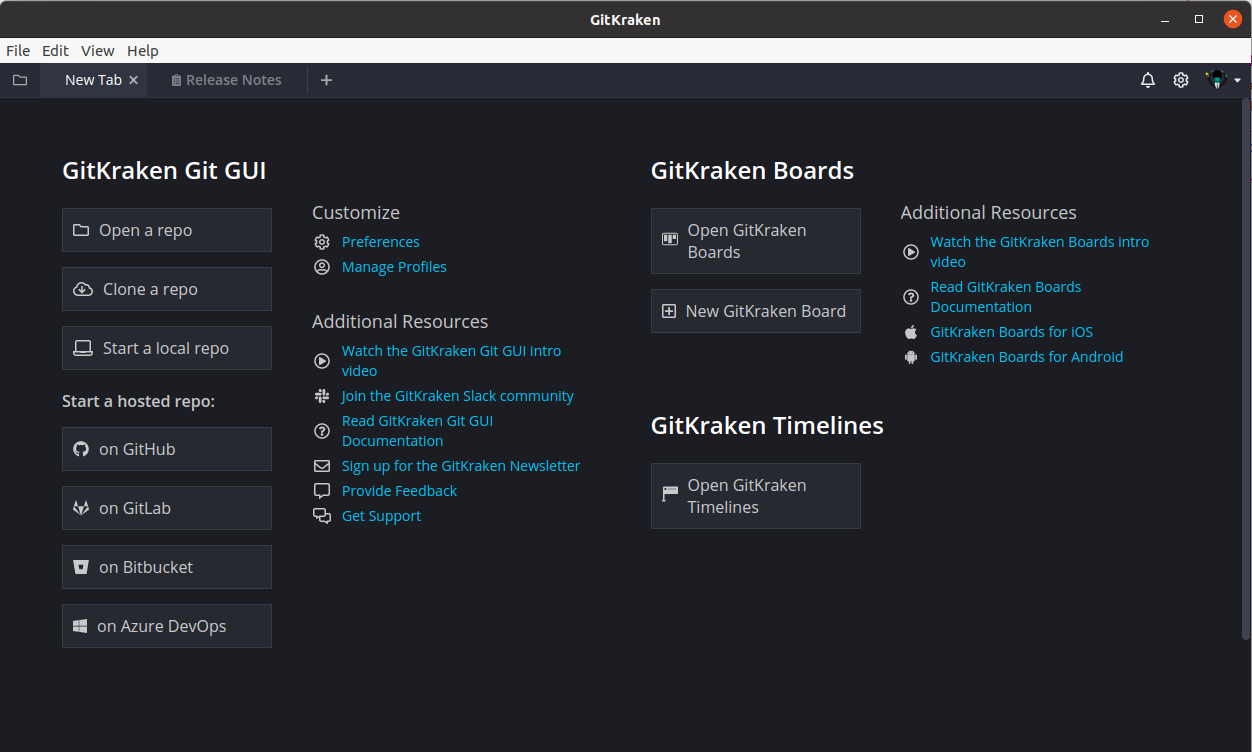Start a hosted repo on Azure DevOps
The image size is (1252, 752).
pos(167,626)
